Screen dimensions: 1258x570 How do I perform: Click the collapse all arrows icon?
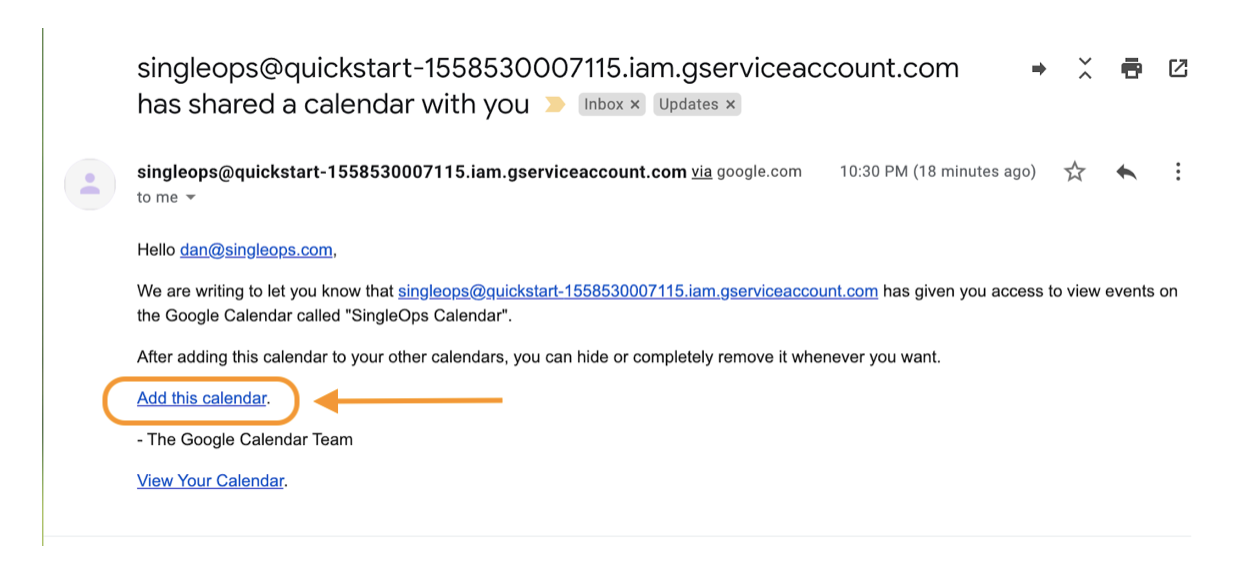point(1085,69)
